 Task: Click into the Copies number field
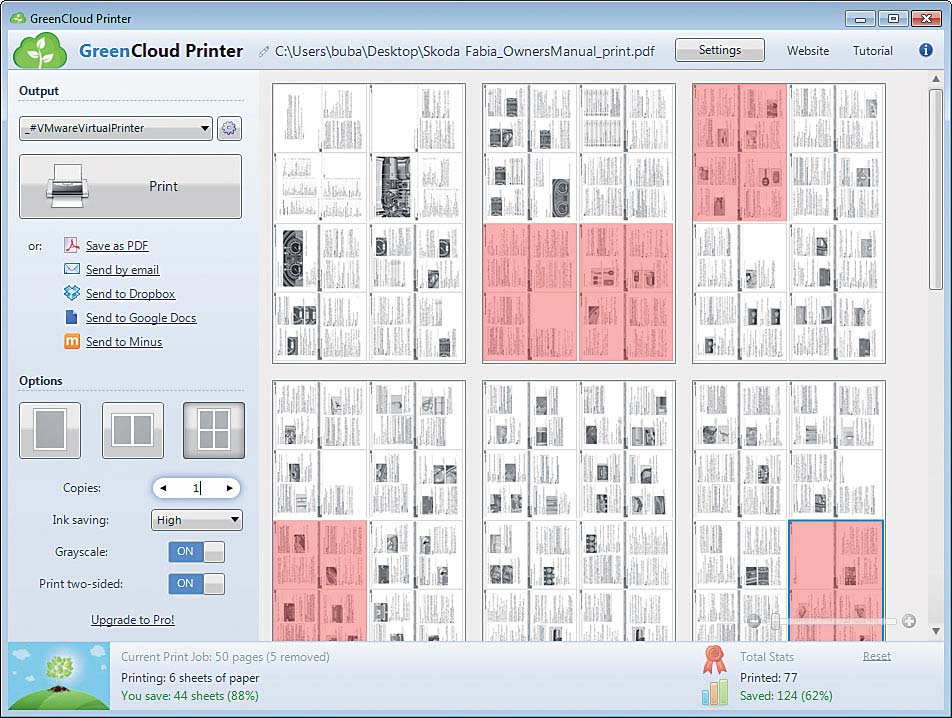[196, 488]
